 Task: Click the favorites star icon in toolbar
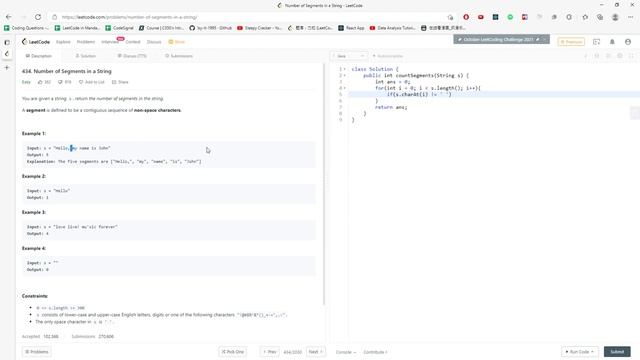585,17
